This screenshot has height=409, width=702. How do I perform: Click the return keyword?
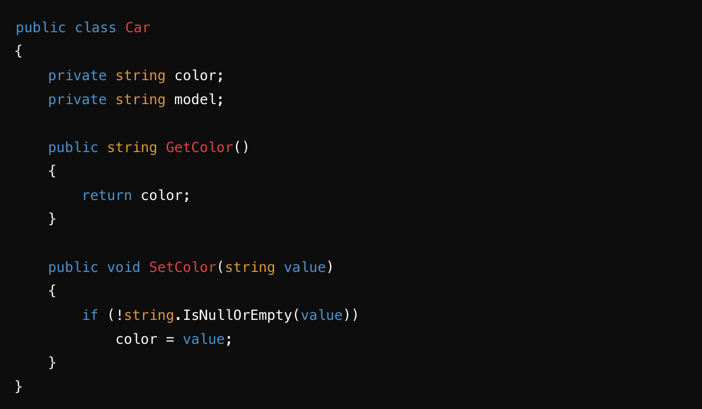point(107,195)
